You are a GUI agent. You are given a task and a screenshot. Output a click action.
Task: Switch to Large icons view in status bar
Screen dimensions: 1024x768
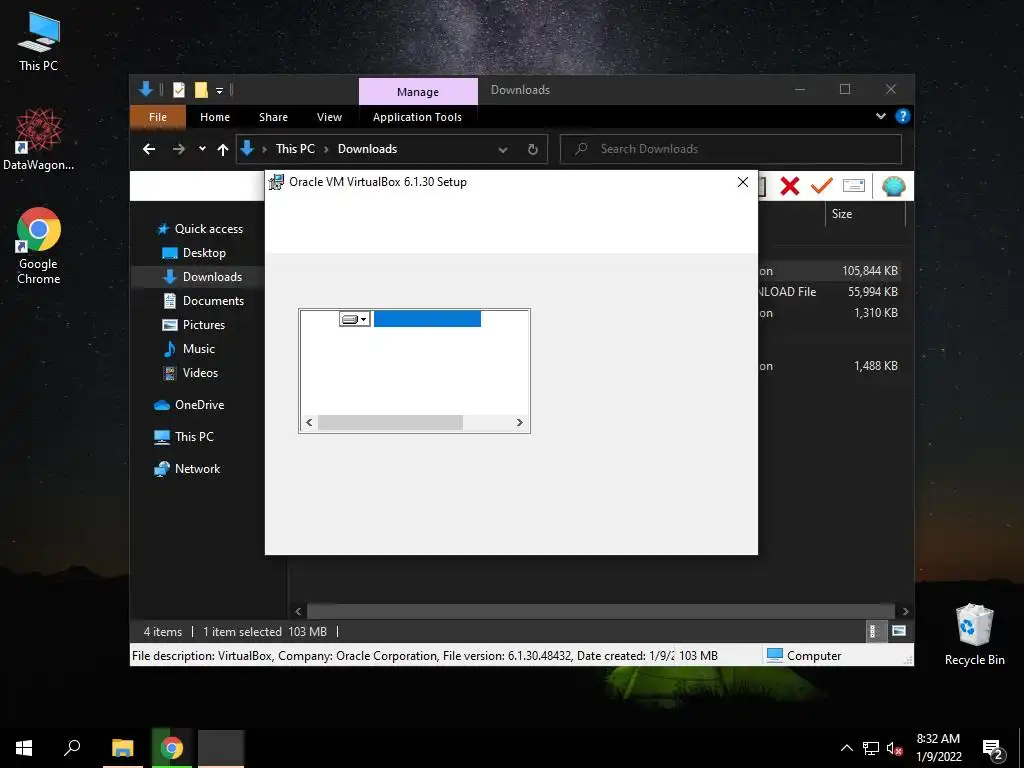click(x=899, y=631)
